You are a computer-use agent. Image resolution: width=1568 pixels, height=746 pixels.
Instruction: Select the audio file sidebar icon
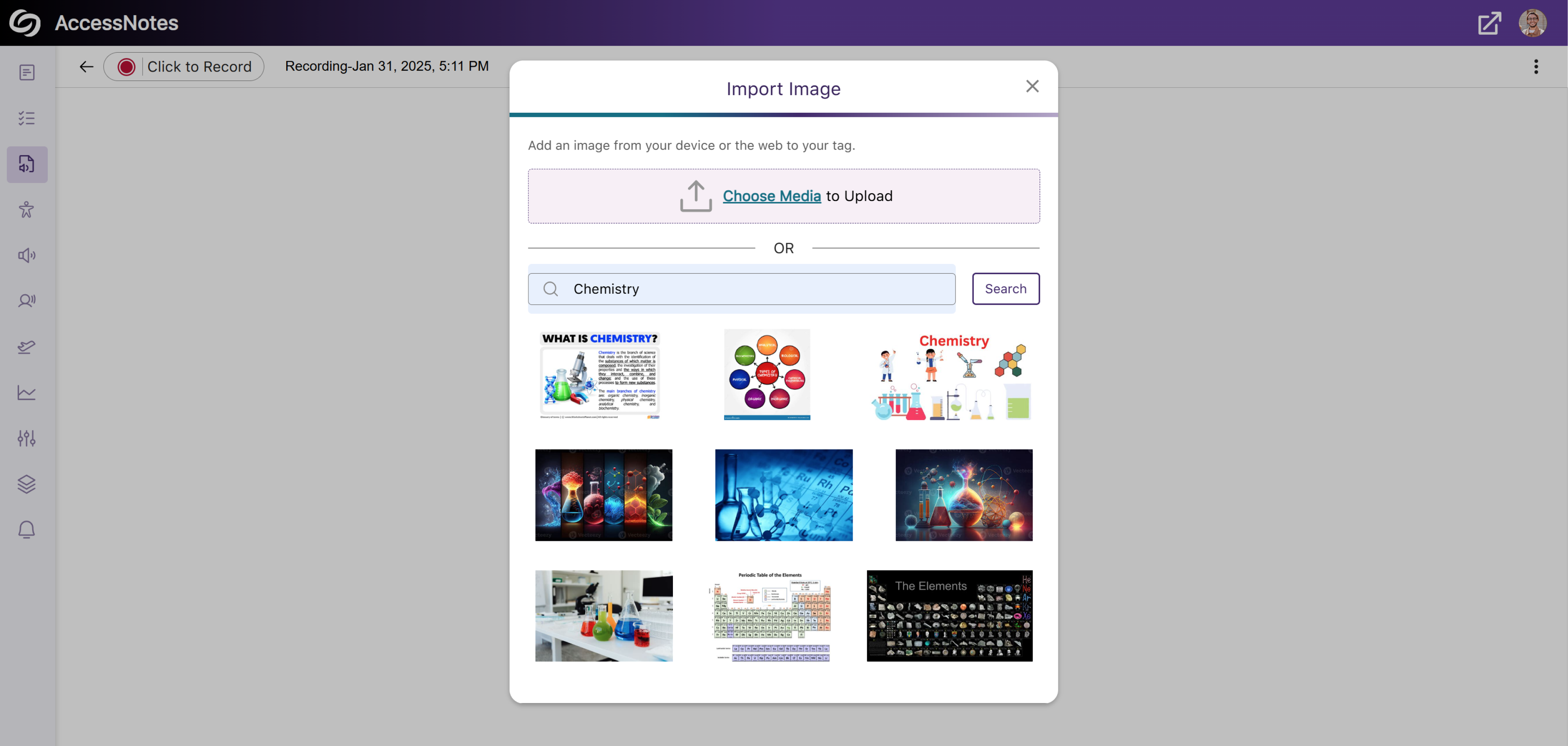[x=27, y=164]
